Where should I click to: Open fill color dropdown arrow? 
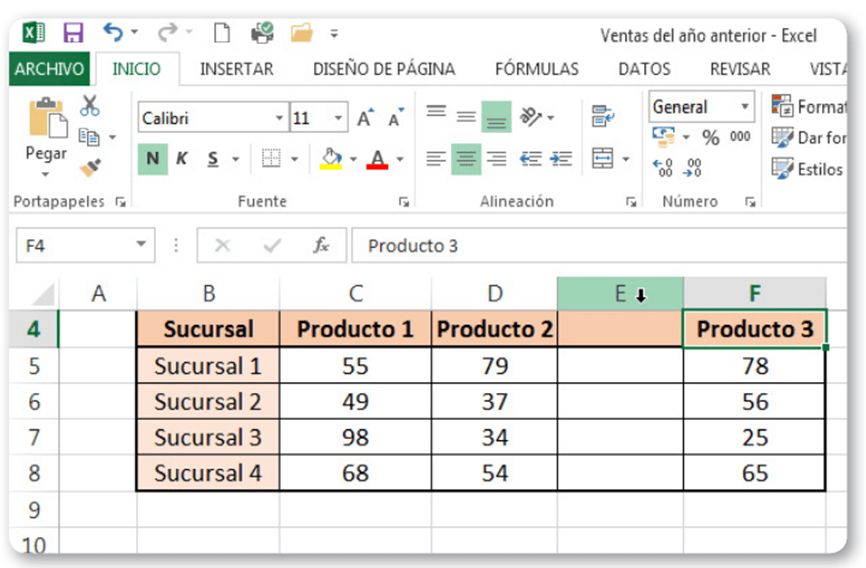pos(353,159)
